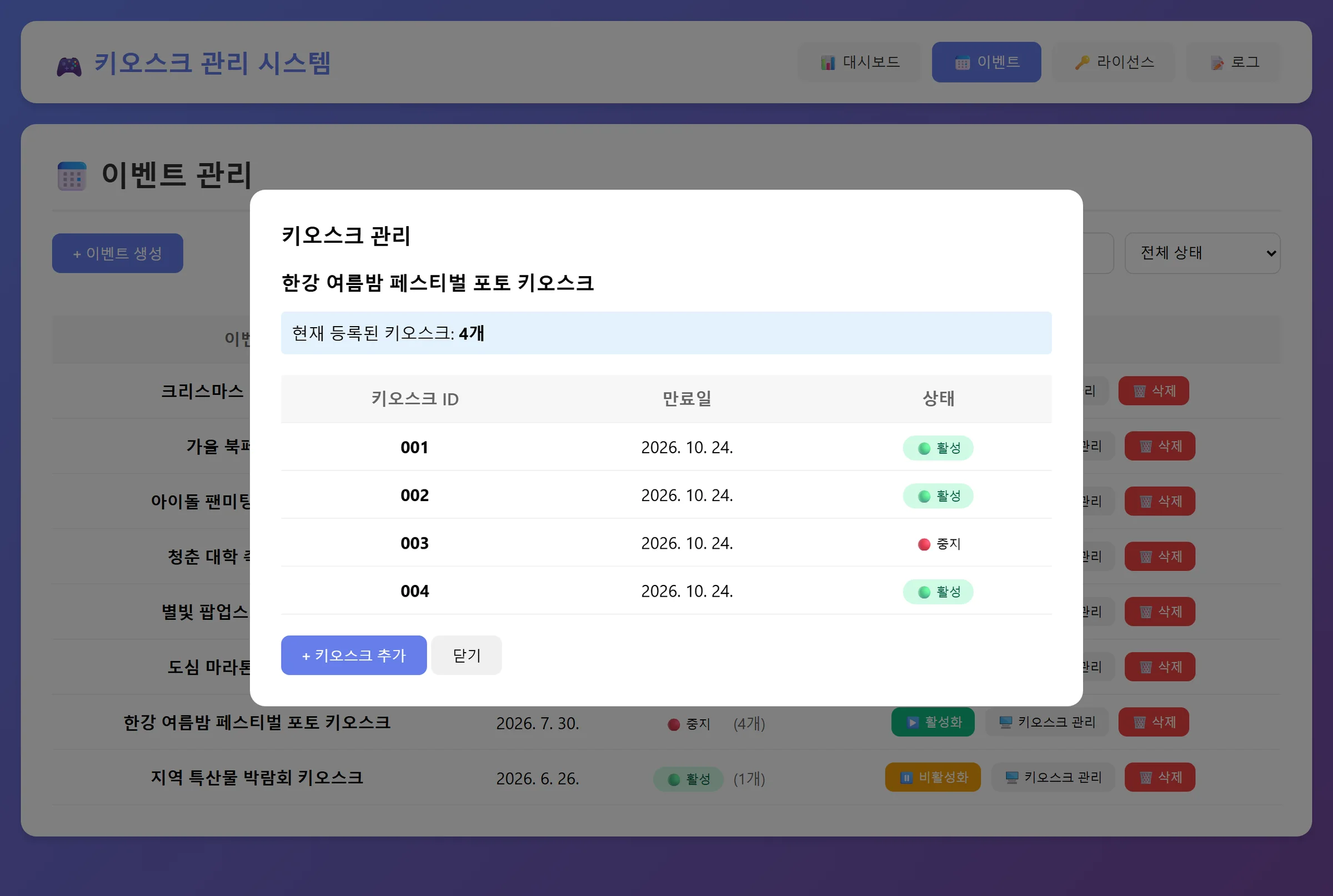Click expiry date of kiosk 003
This screenshot has width=1333, height=896.
(687, 543)
